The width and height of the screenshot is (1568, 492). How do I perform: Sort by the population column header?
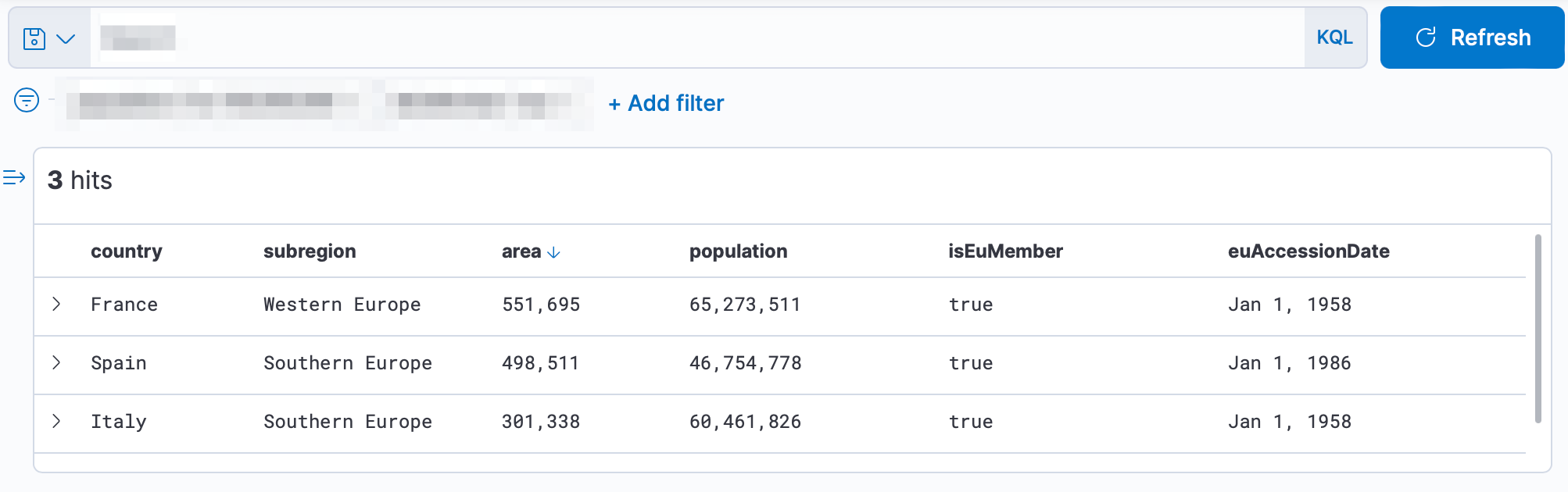click(738, 251)
